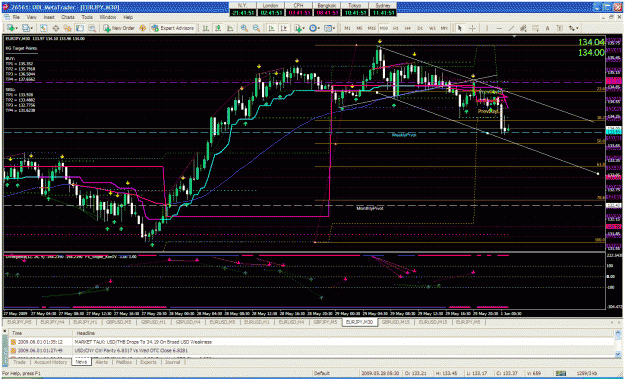Select the vertical line tool

tap(487, 28)
